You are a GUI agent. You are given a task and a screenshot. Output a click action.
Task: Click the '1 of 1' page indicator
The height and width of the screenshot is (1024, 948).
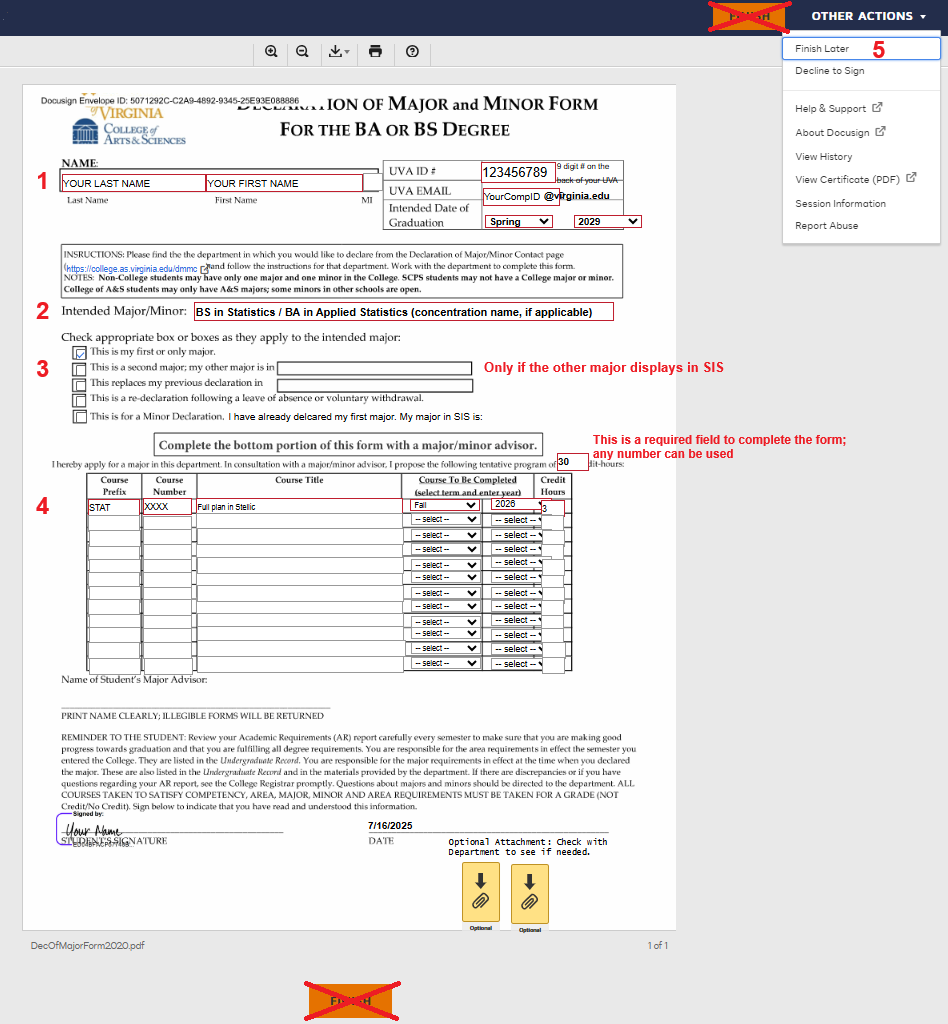[657, 946]
